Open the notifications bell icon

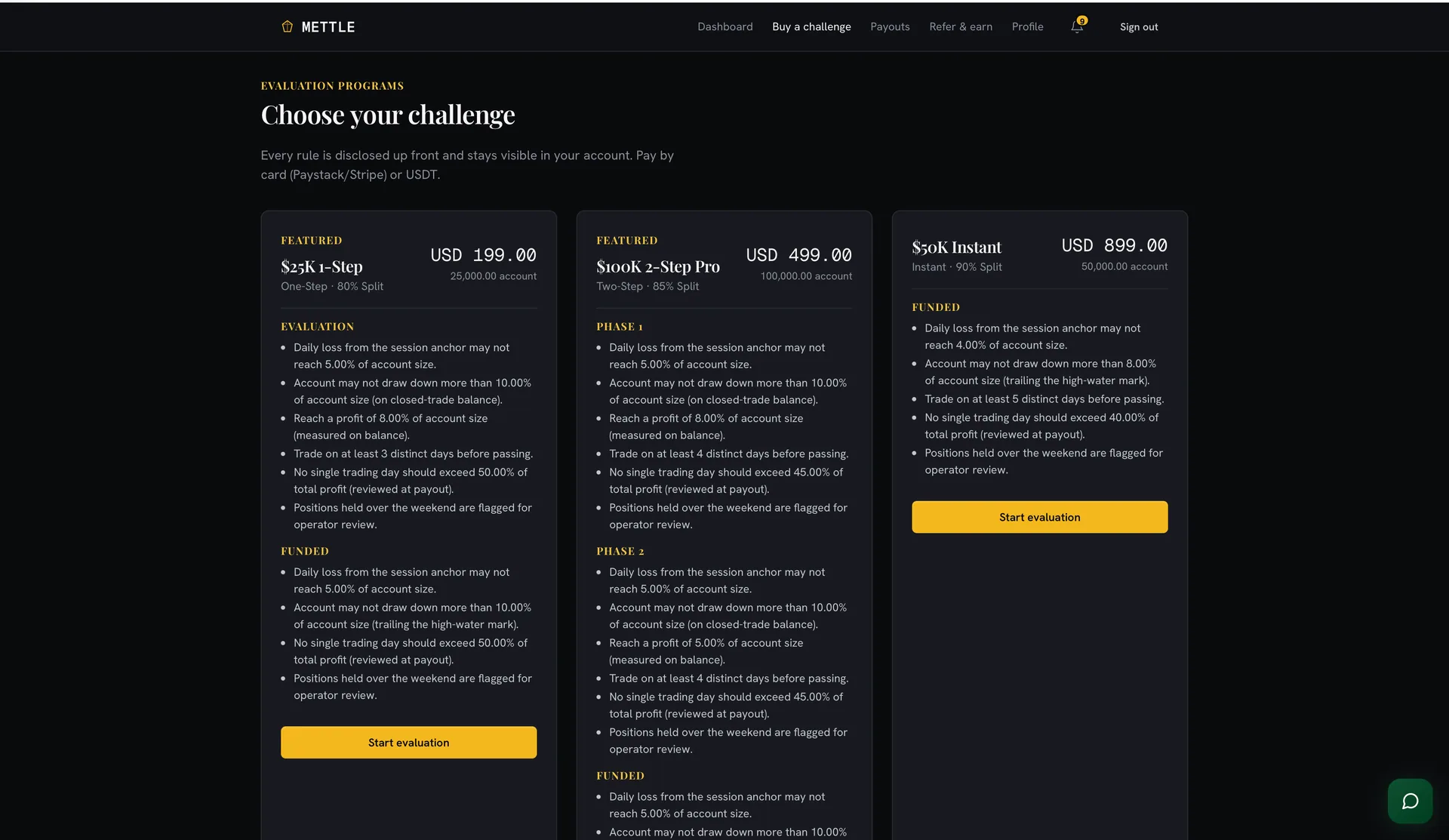pyautogui.click(x=1077, y=26)
